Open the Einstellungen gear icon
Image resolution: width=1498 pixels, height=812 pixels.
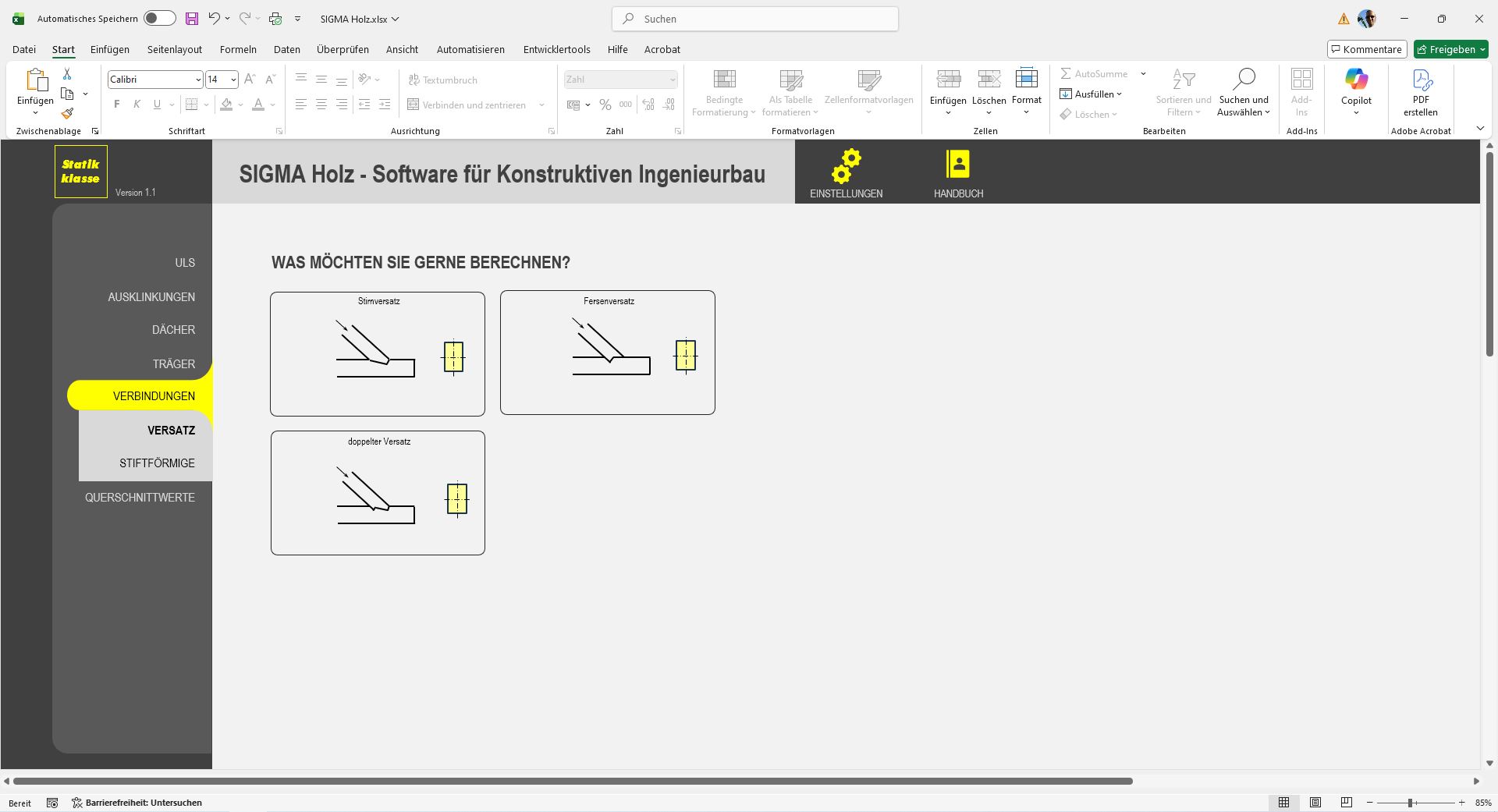point(846,165)
